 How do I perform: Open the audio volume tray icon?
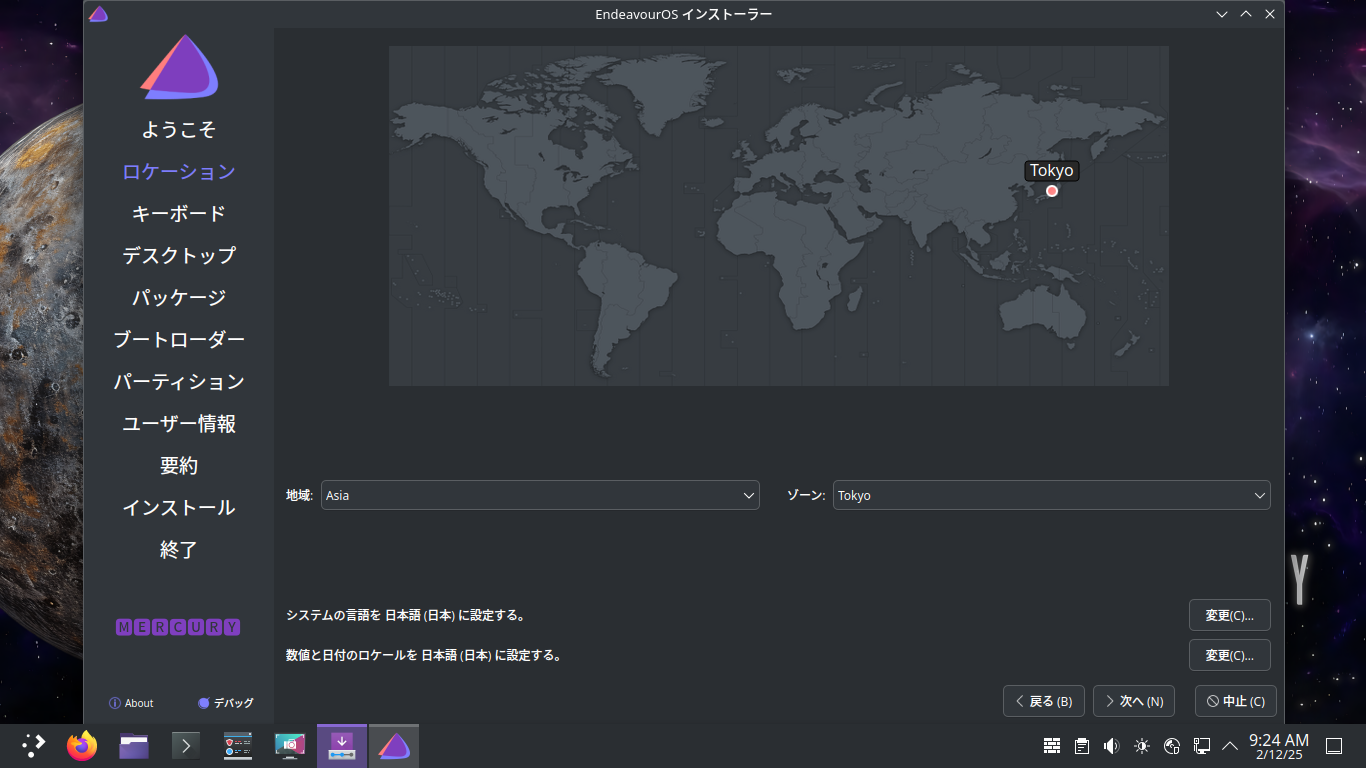pos(1111,745)
